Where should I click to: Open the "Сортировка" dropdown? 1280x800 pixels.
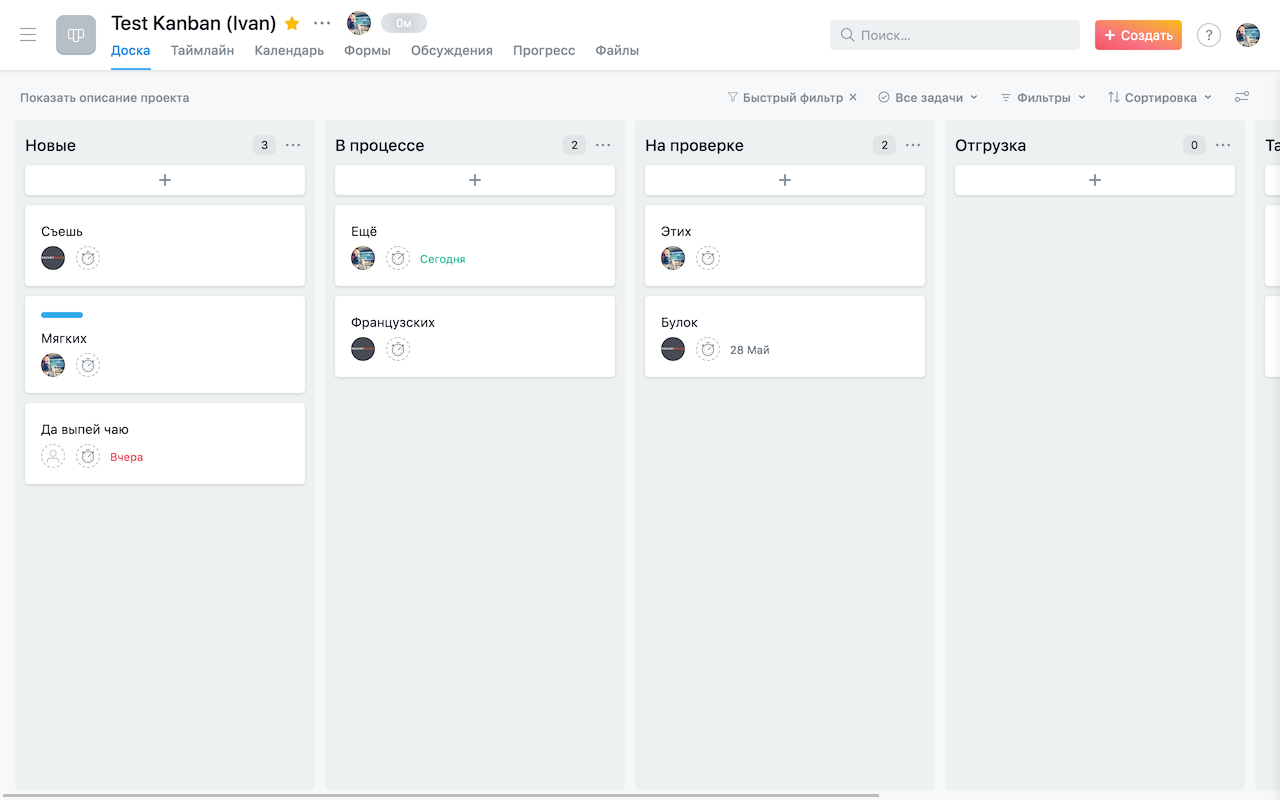tap(1159, 97)
